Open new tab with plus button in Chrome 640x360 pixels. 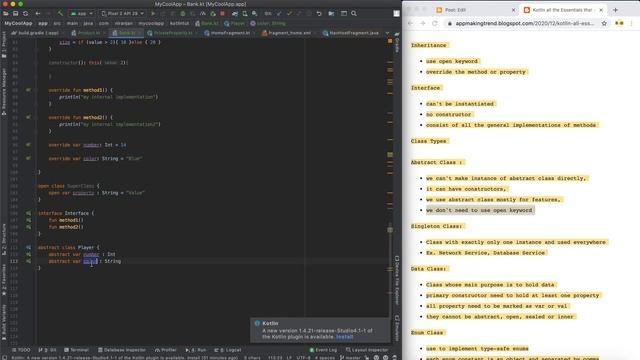pos(615,10)
